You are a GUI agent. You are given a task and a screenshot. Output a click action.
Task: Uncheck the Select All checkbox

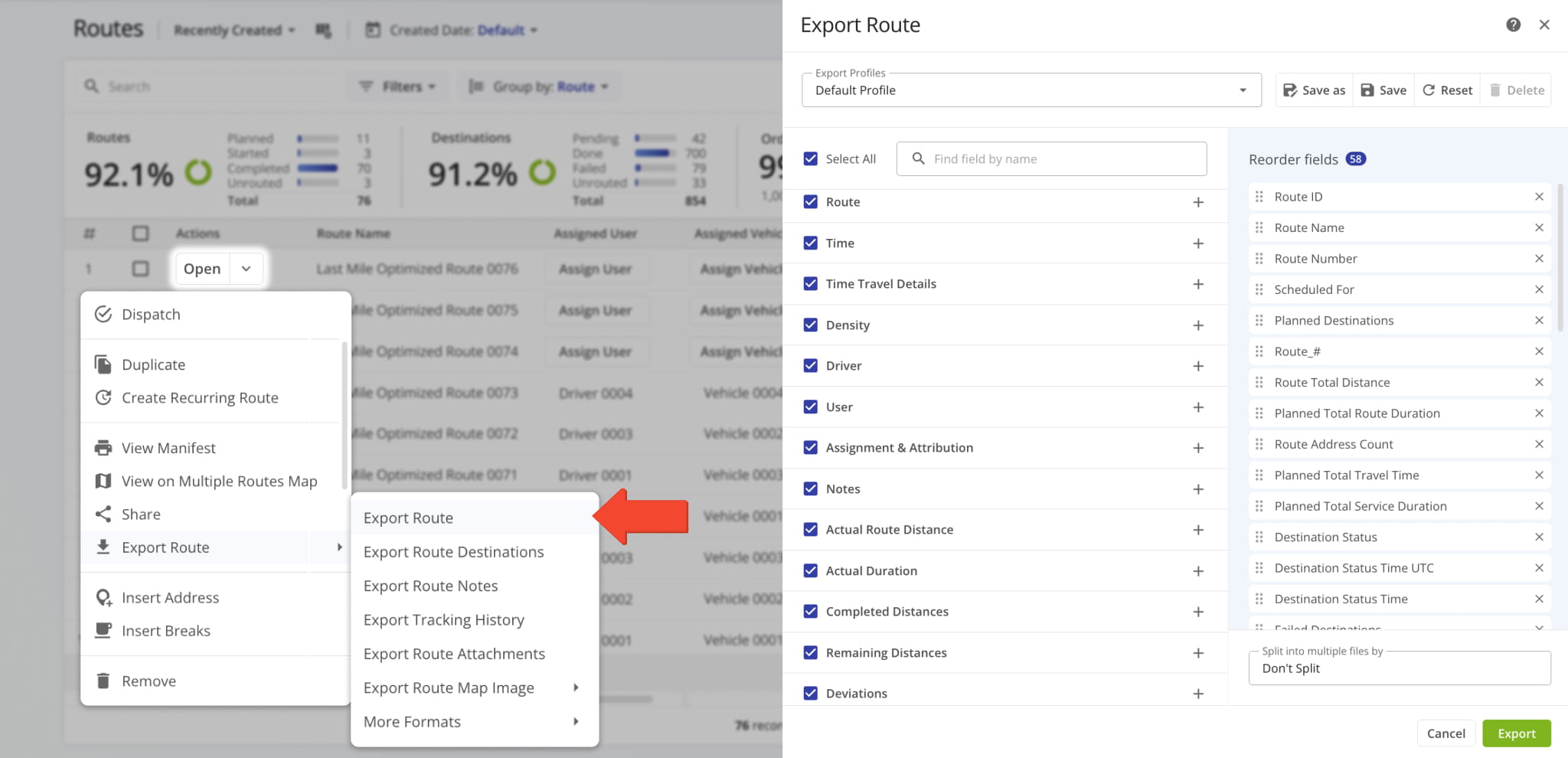click(811, 158)
